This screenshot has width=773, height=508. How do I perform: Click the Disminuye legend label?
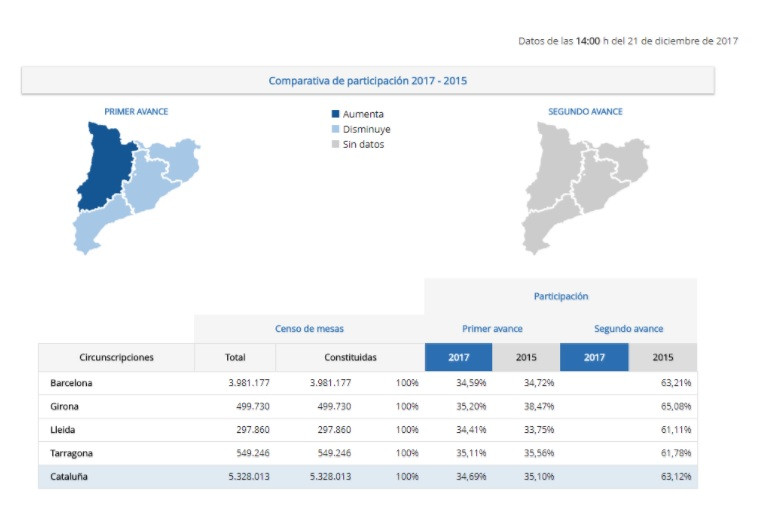click(367, 129)
